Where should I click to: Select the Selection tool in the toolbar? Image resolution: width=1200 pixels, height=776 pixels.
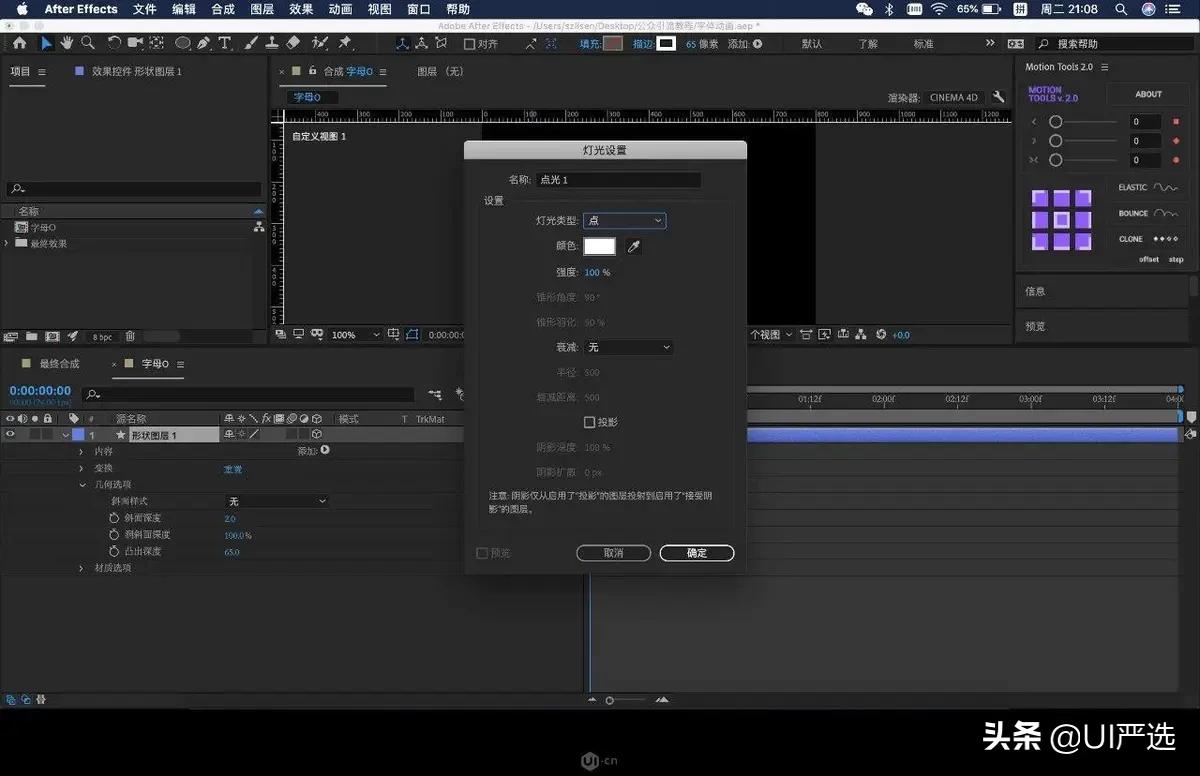point(45,43)
